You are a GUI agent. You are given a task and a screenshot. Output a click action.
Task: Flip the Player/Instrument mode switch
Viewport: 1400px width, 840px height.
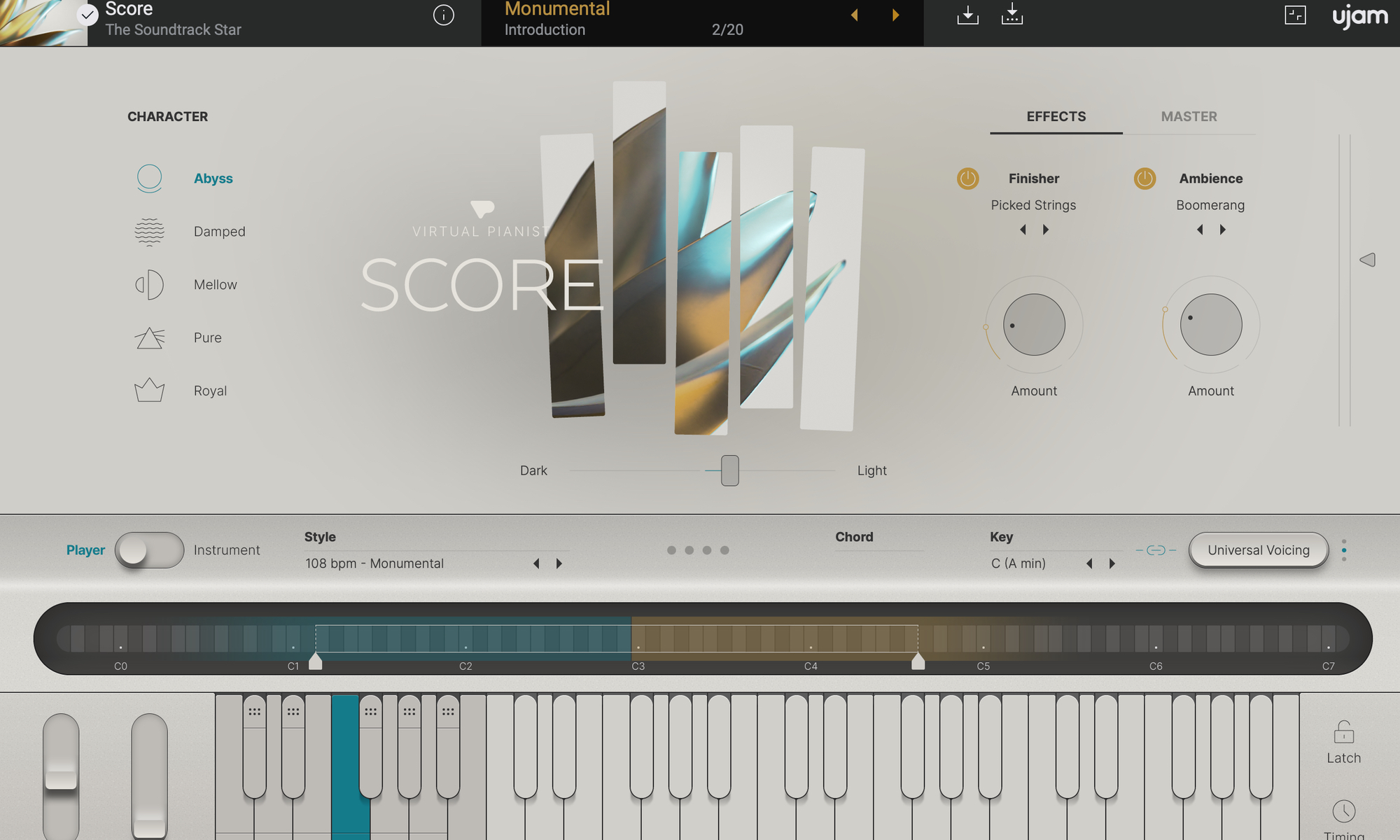tap(149, 550)
